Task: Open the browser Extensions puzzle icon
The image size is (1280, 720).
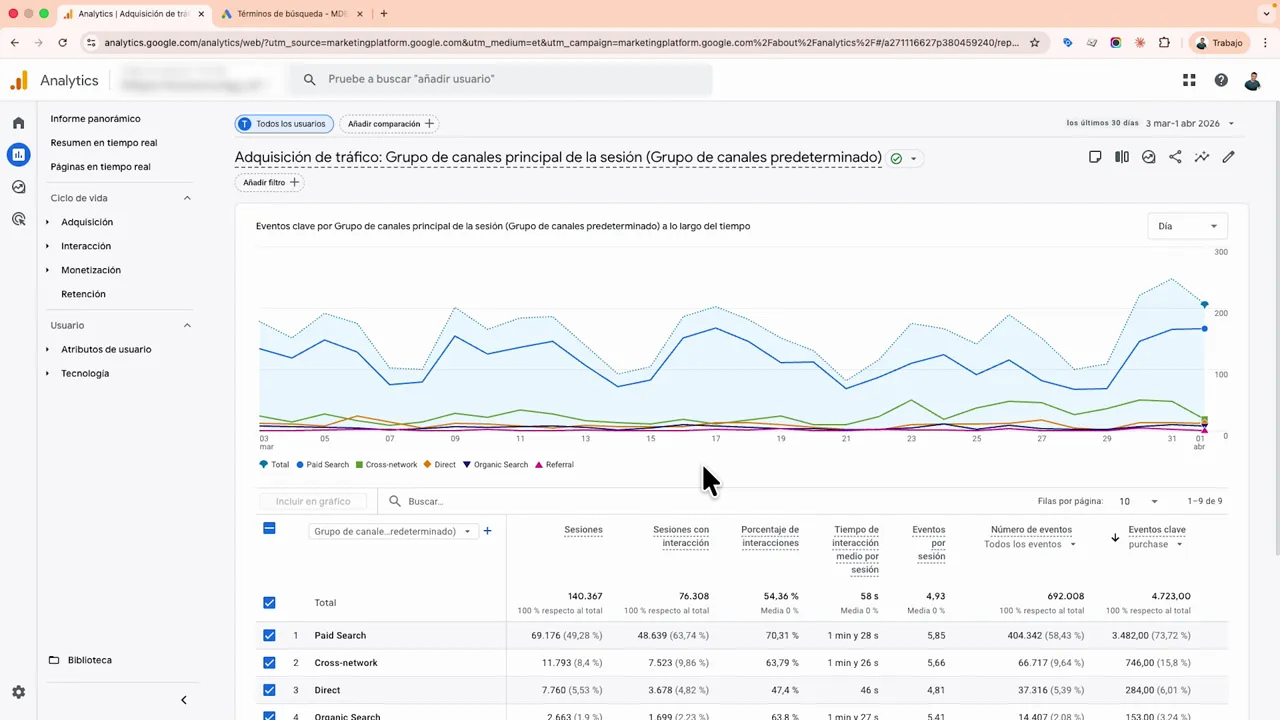Action: (x=1164, y=43)
